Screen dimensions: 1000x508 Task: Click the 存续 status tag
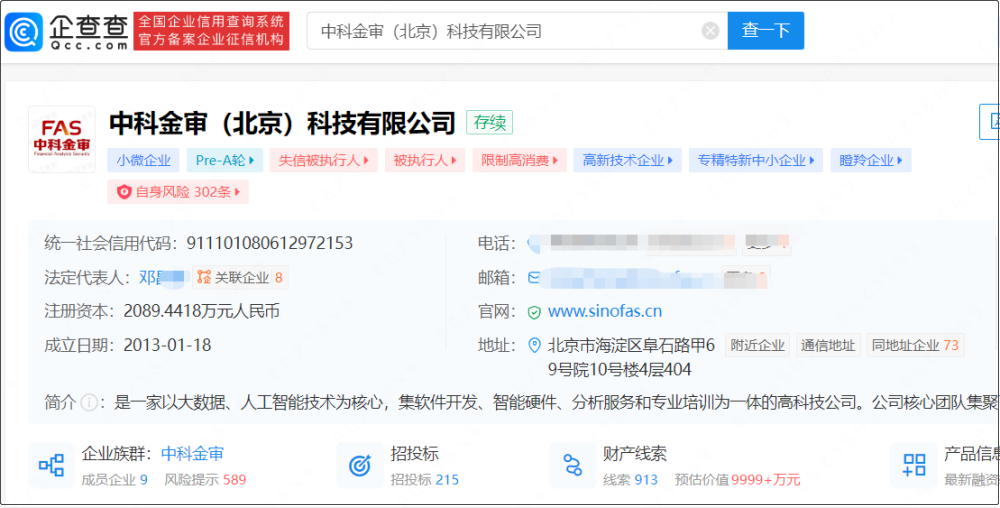click(x=489, y=122)
